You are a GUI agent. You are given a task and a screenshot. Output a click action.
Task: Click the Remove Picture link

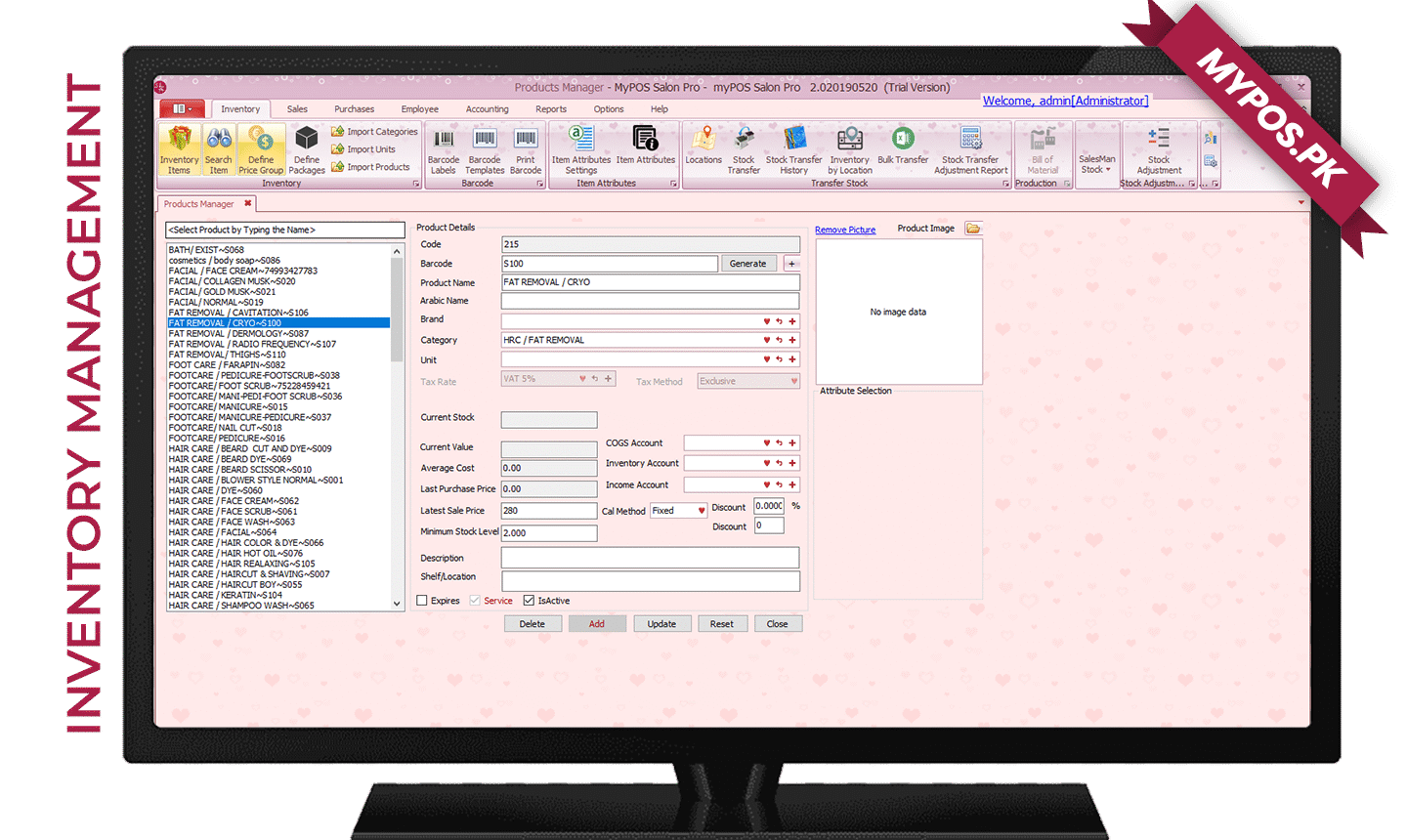pyautogui.click(x=845, y=231)
